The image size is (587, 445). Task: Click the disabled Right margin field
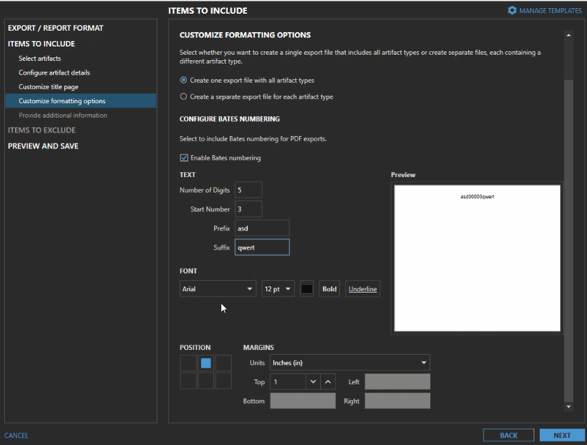click(398, 401)
